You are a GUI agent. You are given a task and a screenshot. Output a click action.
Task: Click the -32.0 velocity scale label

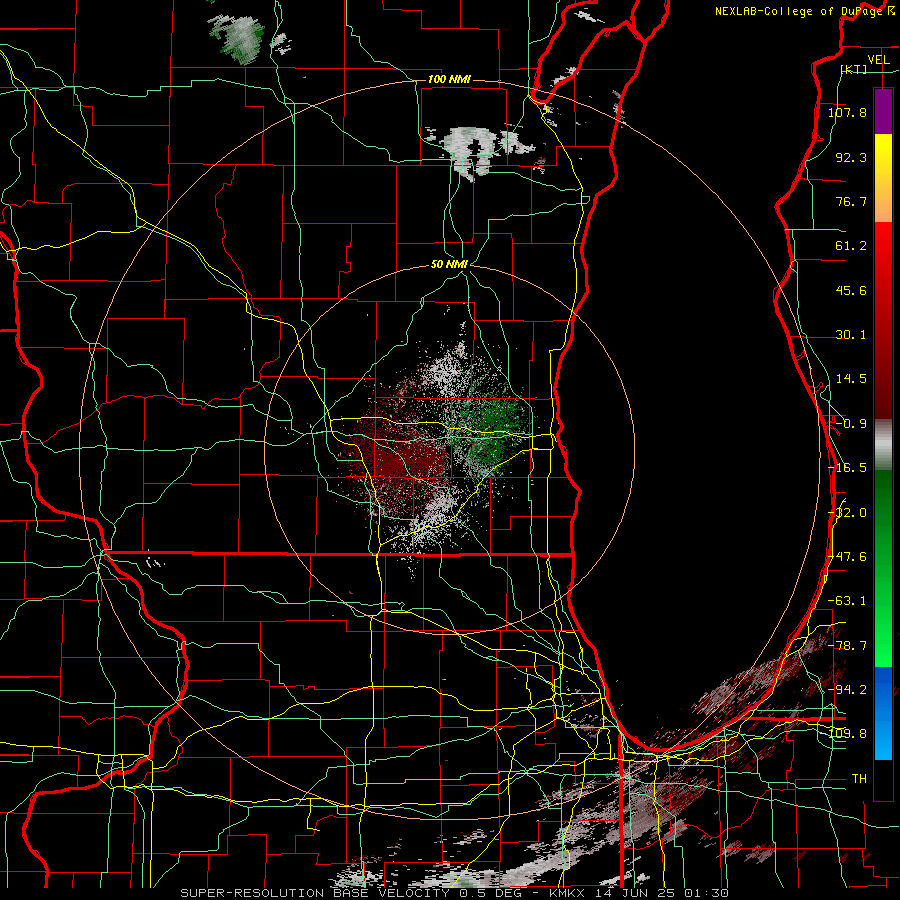(x=849, y=513)
